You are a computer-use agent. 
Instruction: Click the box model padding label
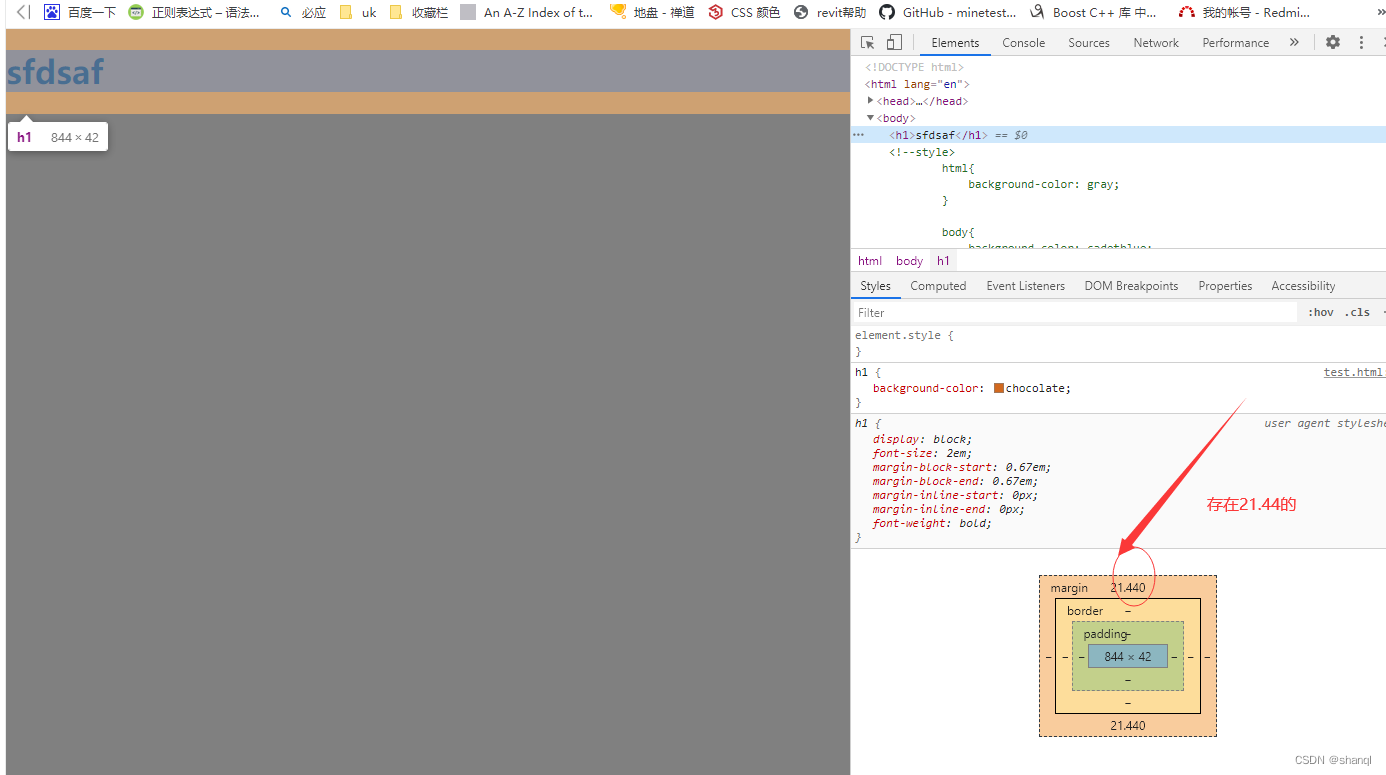tap(1105, 634)
